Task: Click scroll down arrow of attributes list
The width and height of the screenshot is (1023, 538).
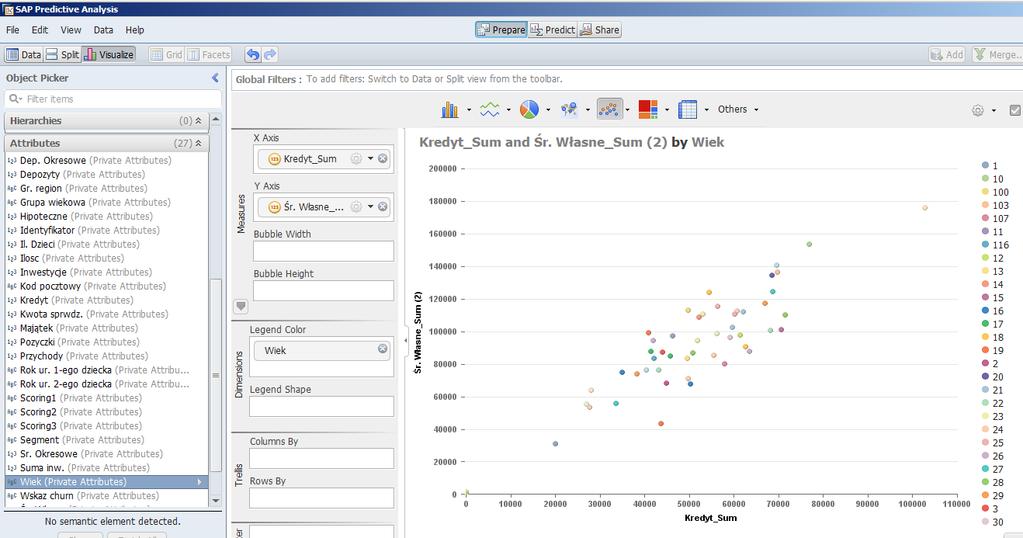Action: click(x=216, y=501)
